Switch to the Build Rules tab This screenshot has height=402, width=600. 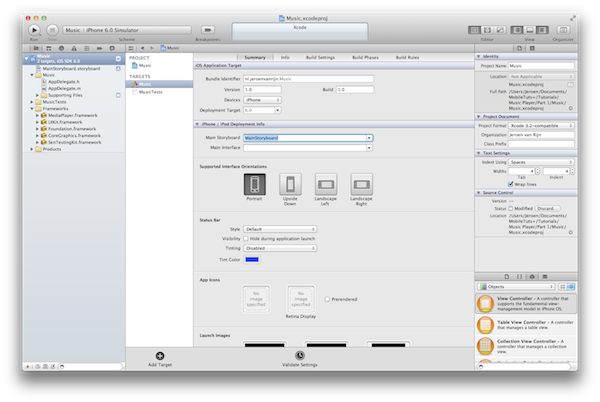pos(407,57)
